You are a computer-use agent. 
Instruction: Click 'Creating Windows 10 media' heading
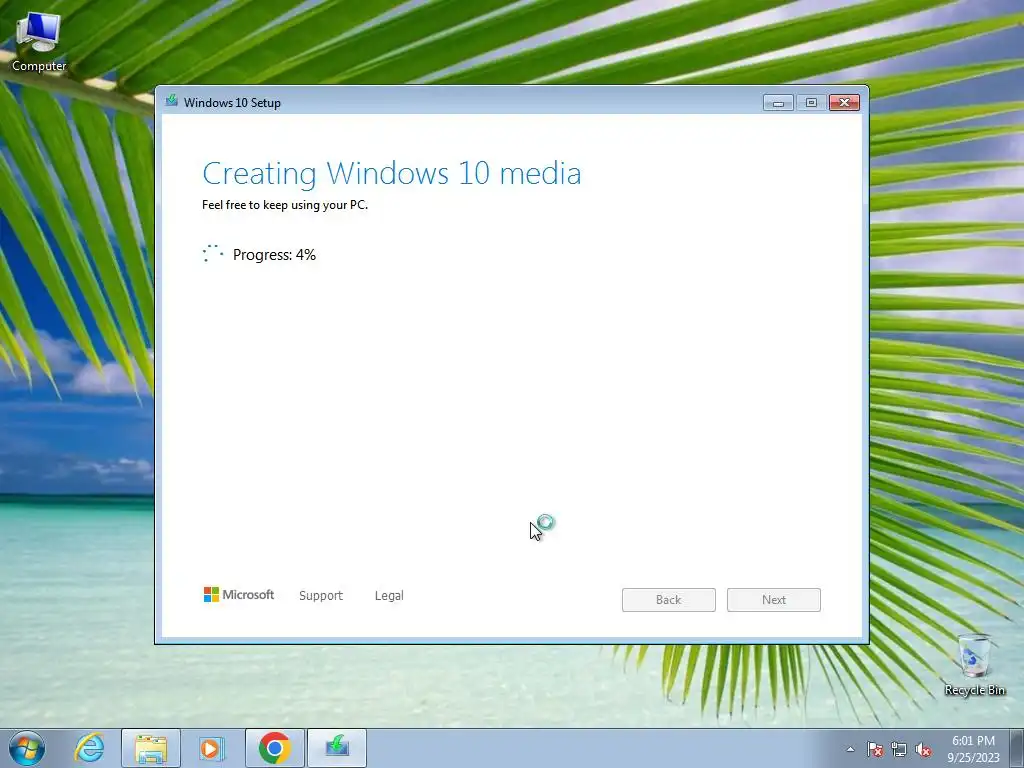click(x=392, y=173)
